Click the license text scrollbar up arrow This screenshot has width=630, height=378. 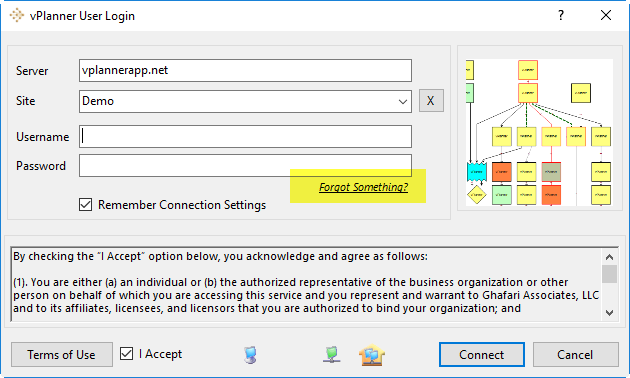(609, 257)
